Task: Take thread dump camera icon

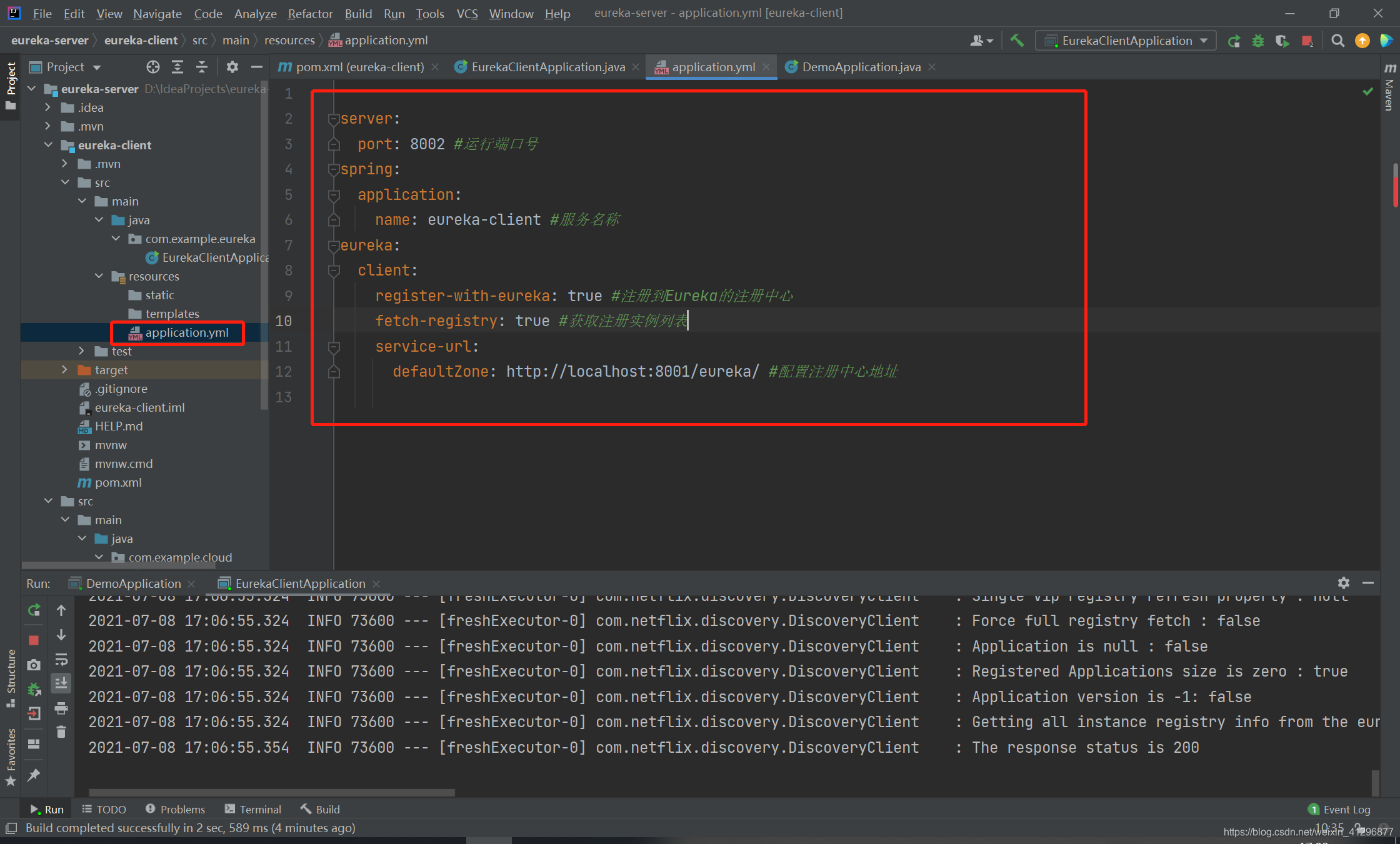Action: 34,665
